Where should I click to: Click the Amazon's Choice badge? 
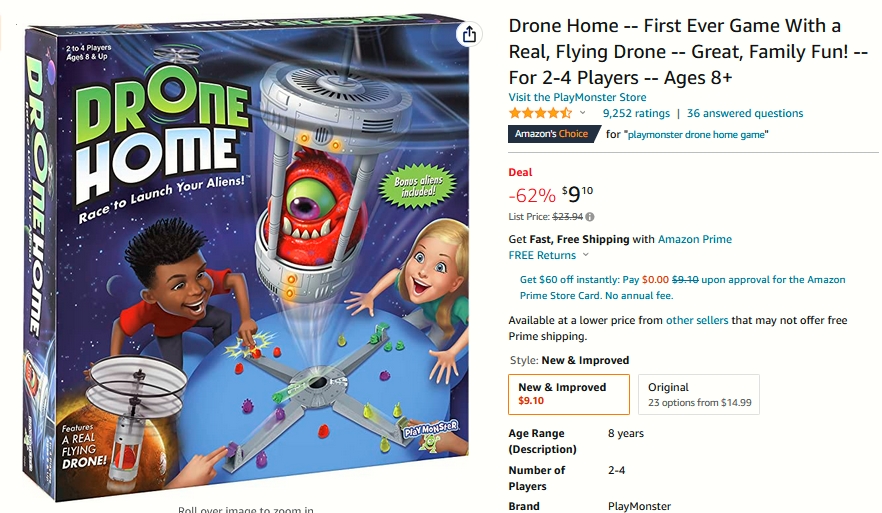(554, 134)
